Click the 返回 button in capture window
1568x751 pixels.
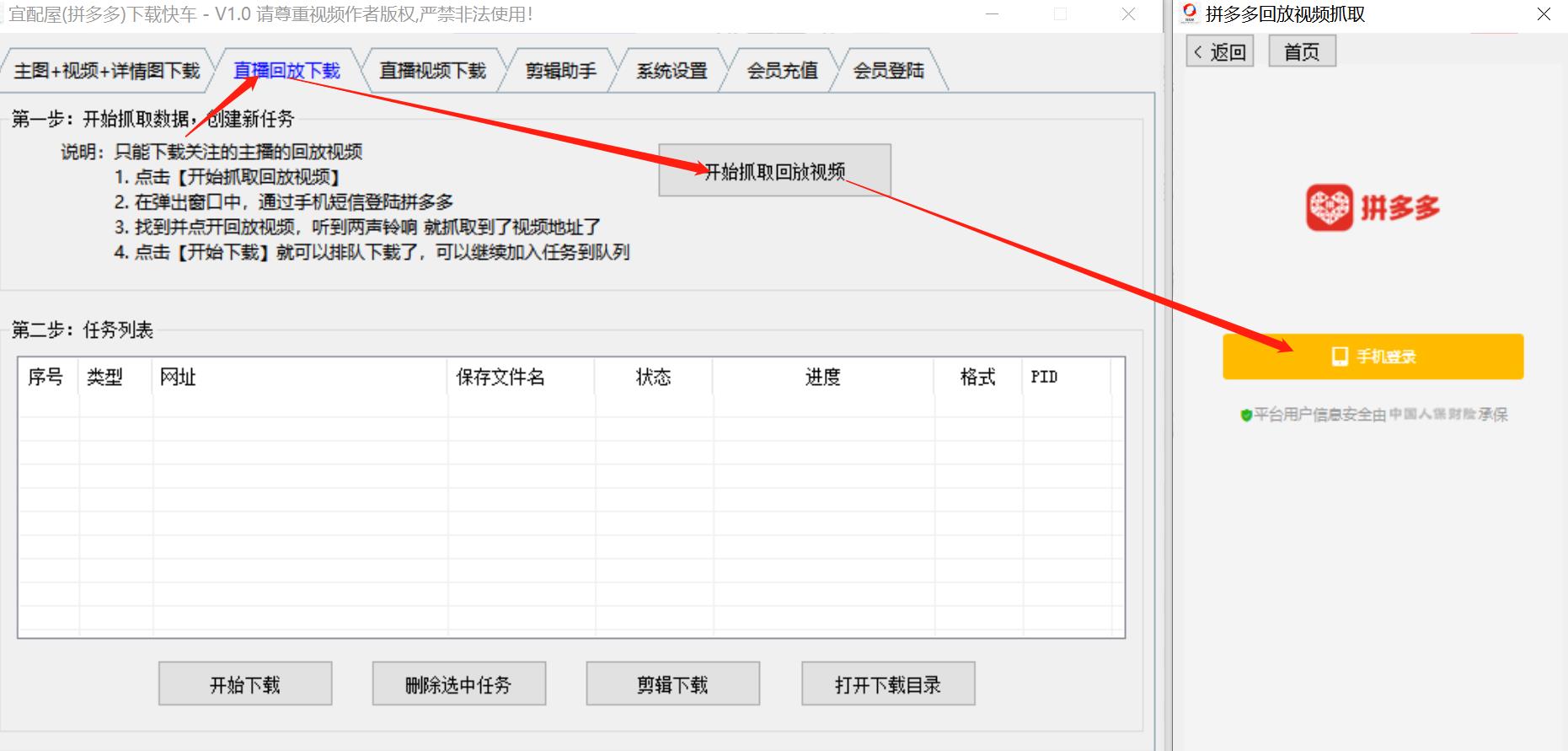1220,52
